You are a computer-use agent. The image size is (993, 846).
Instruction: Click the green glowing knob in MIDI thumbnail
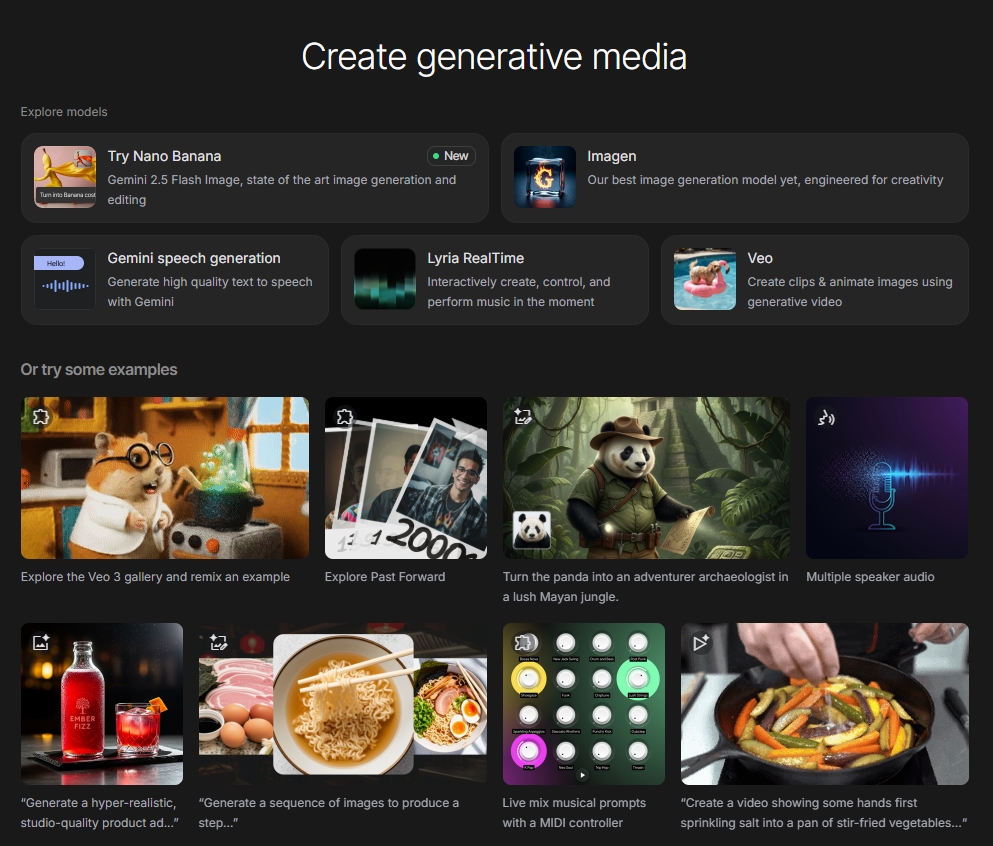coord(638,679)
